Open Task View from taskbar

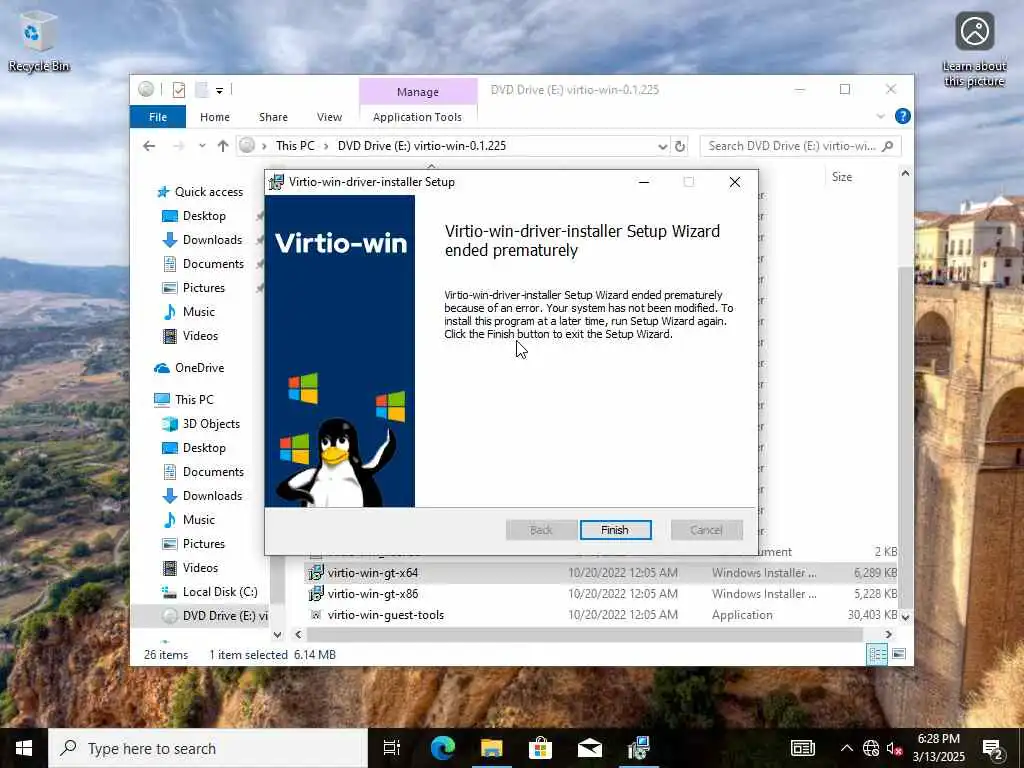point(392,748)
